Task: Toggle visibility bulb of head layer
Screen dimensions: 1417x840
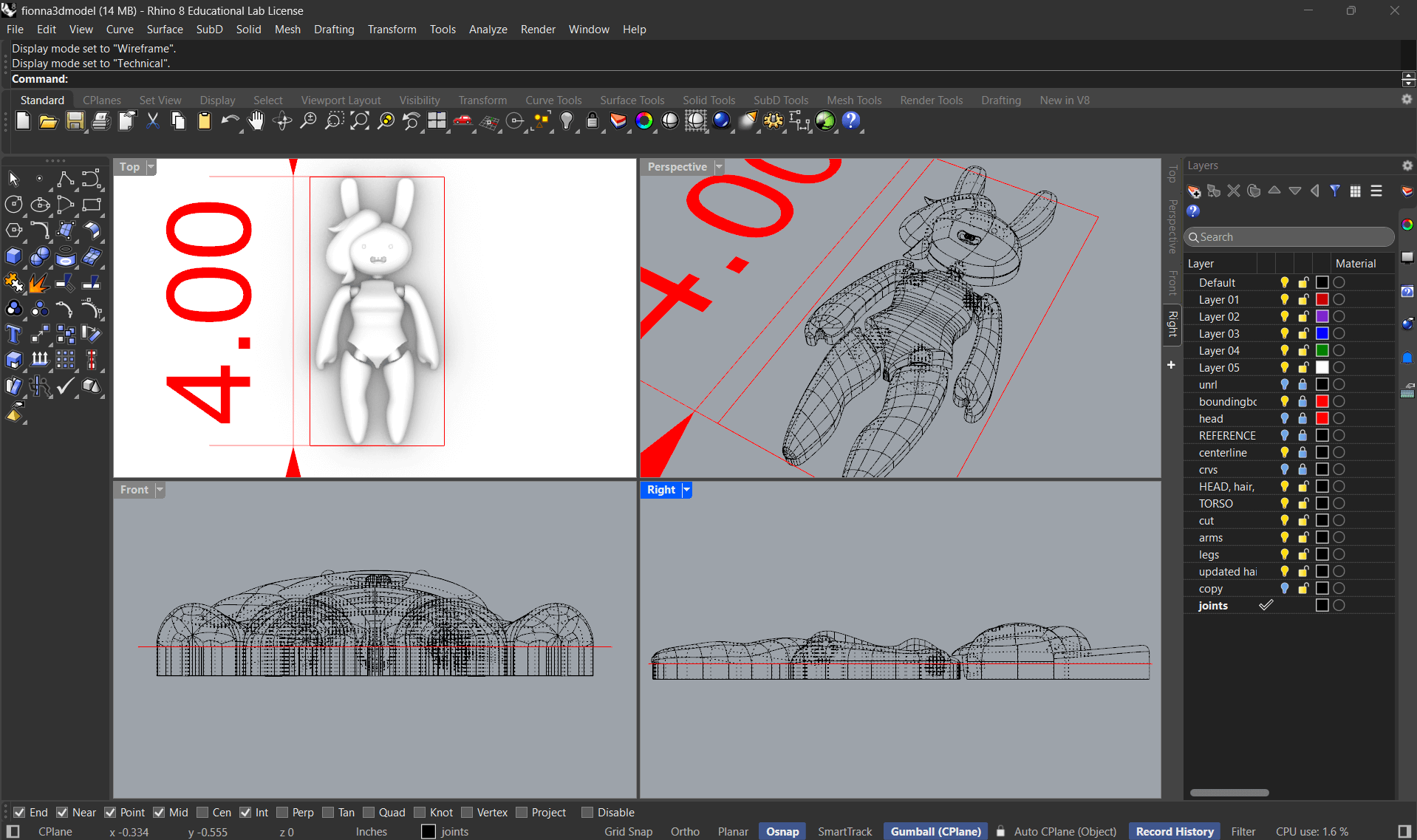Action: [x=1284, y=419]
